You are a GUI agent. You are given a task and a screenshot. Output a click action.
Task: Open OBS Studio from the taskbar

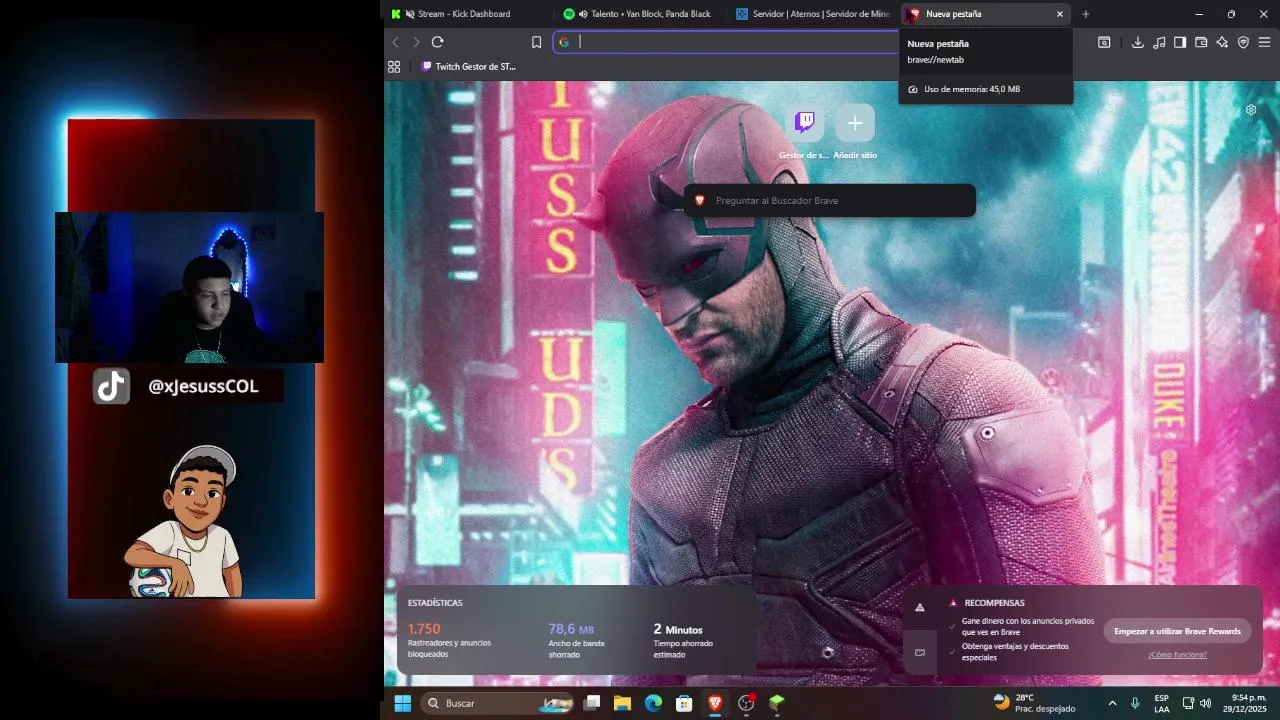(746, 703)
